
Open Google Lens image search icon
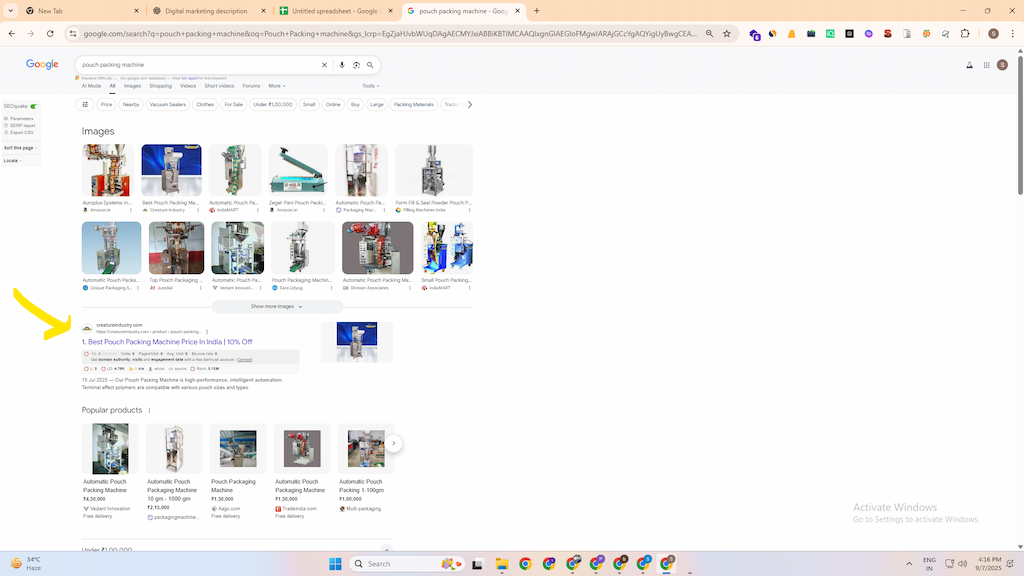pyautogui.click(x=357, y=65)
